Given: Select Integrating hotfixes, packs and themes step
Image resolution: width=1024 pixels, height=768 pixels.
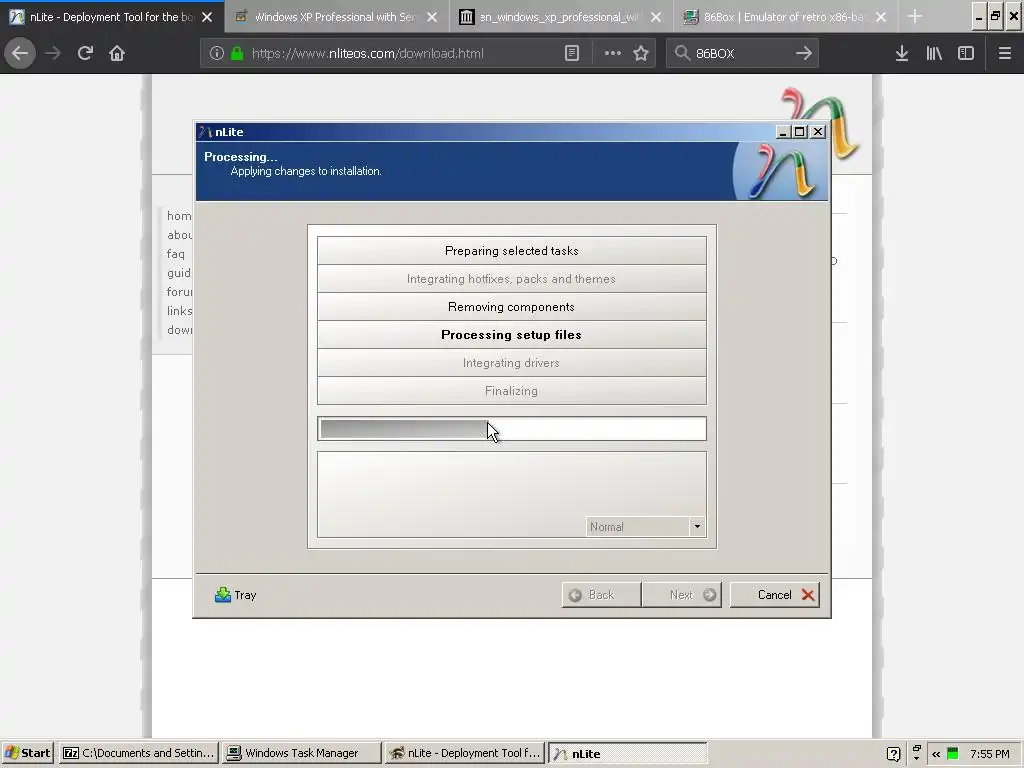Looking at the screenshot, I should click(512, 279).
